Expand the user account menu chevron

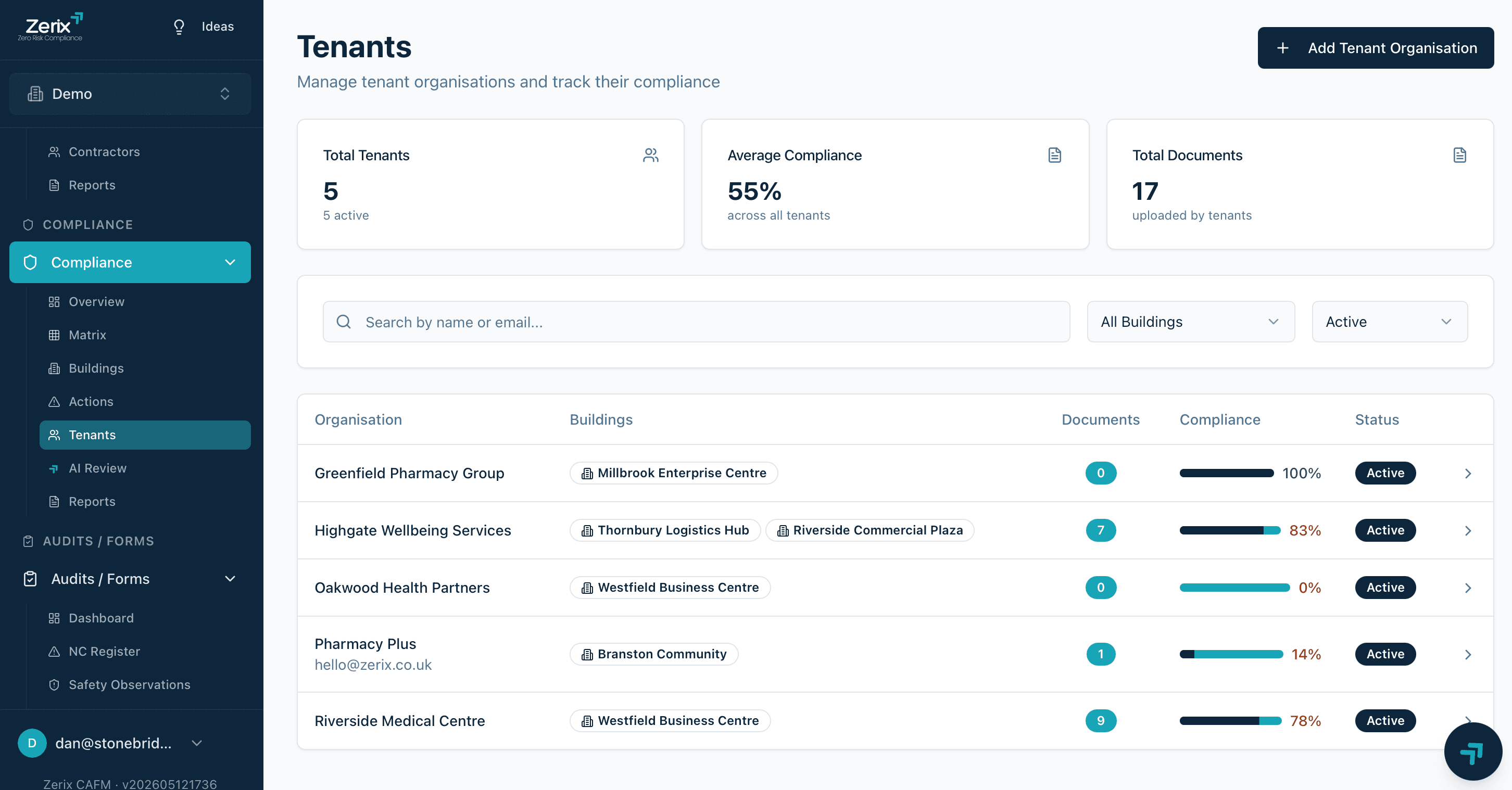(x=197, y=743)
